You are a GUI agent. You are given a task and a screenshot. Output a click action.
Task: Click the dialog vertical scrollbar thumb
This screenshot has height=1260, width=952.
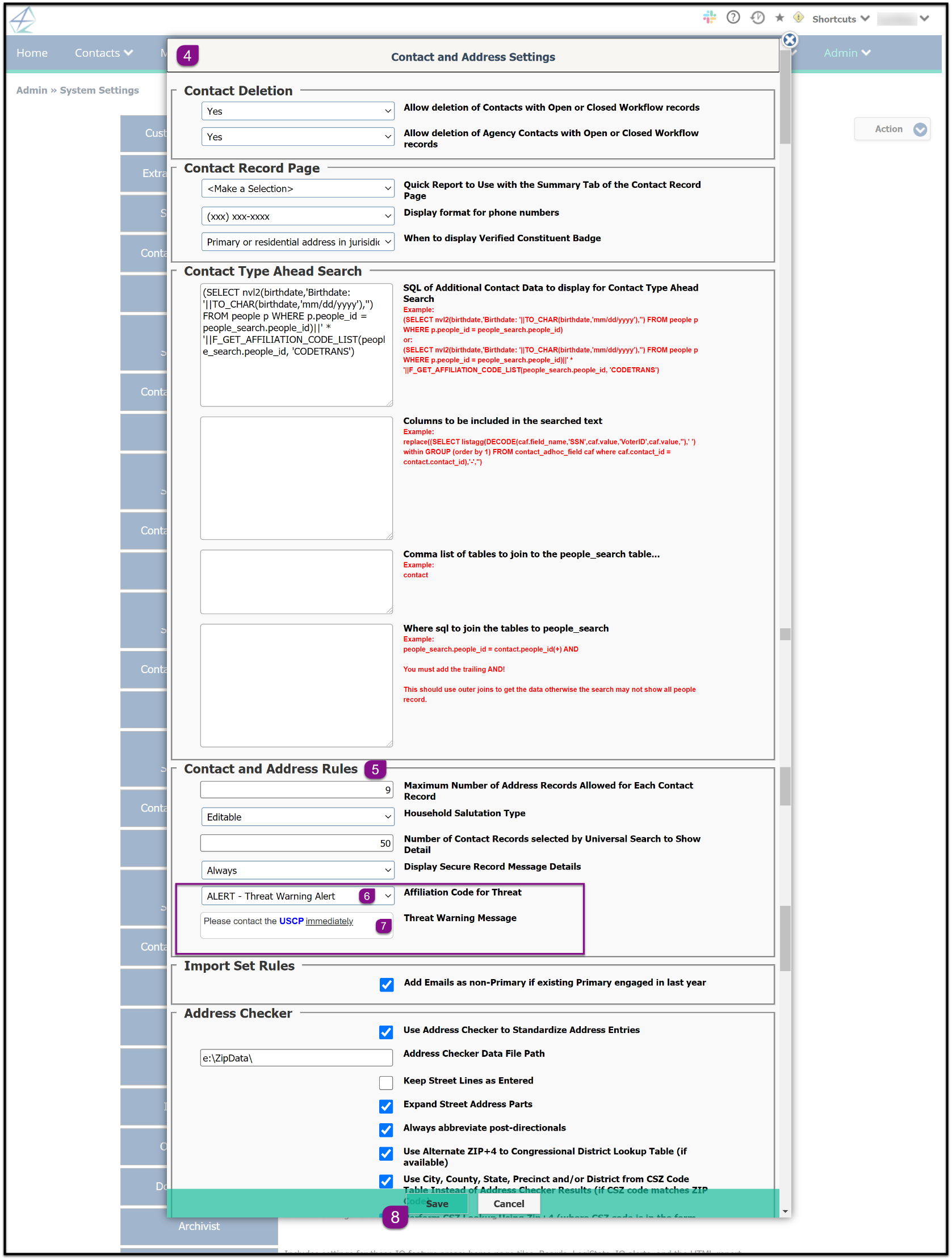(x=786, y=98)
